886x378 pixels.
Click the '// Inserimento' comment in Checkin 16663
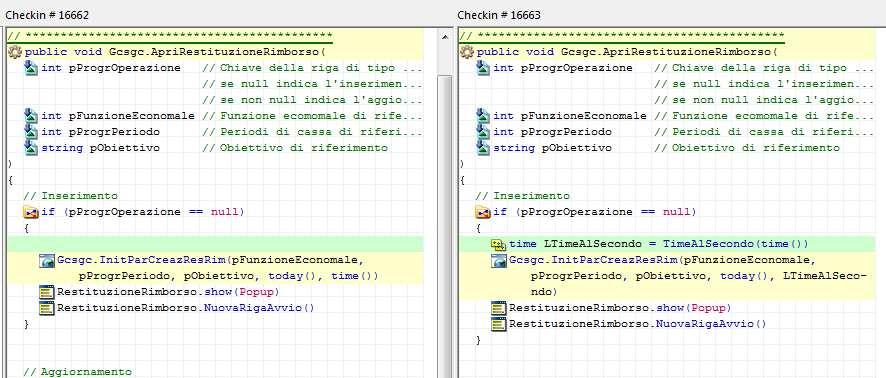click(x=523, y=196)
